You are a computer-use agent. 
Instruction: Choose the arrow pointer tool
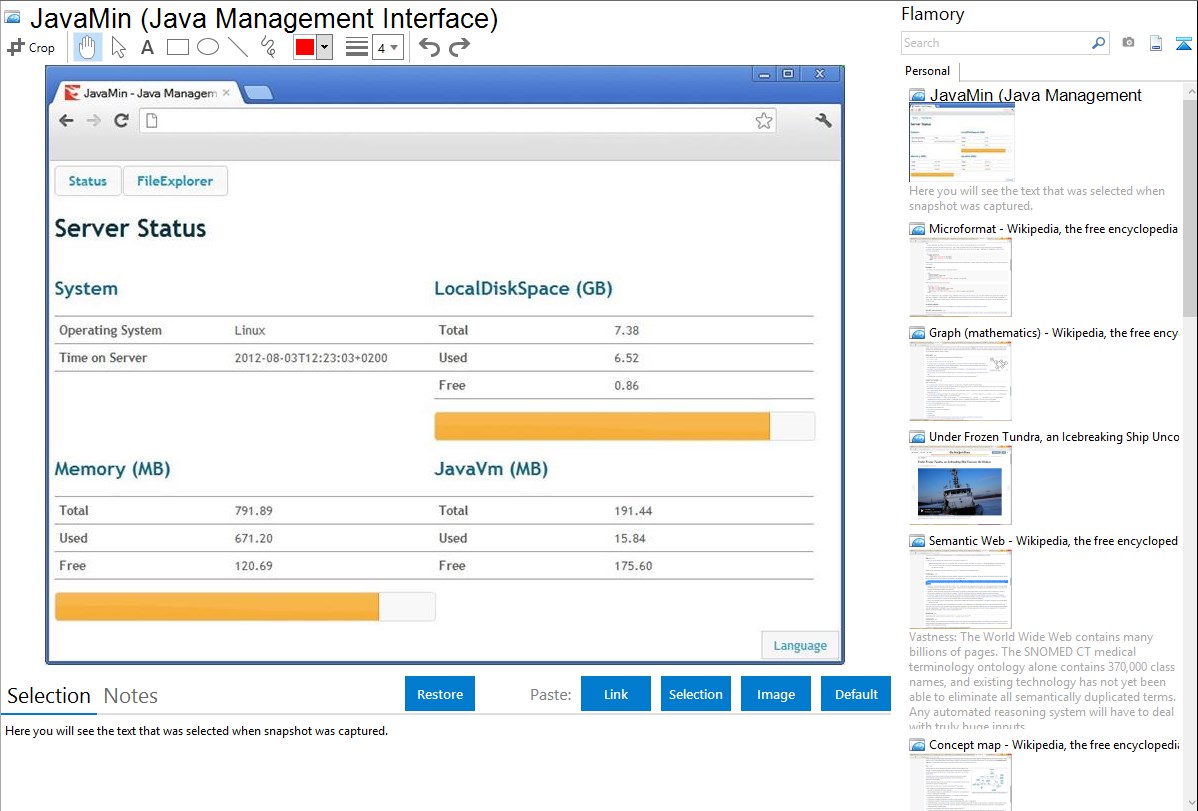pyautogui.click(x=118, y=47)
